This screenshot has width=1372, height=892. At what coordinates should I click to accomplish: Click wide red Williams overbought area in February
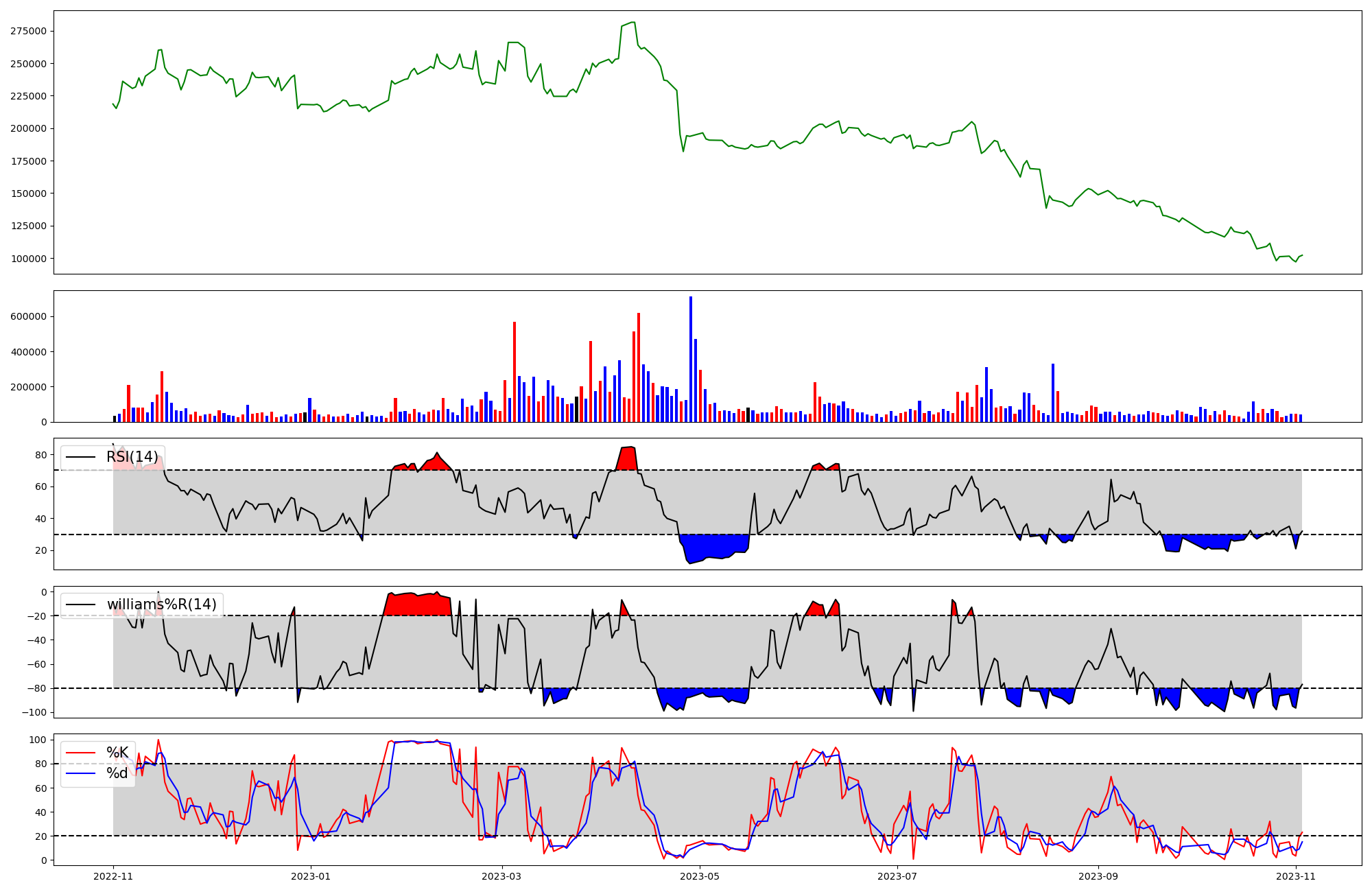(x=418, y=605)
